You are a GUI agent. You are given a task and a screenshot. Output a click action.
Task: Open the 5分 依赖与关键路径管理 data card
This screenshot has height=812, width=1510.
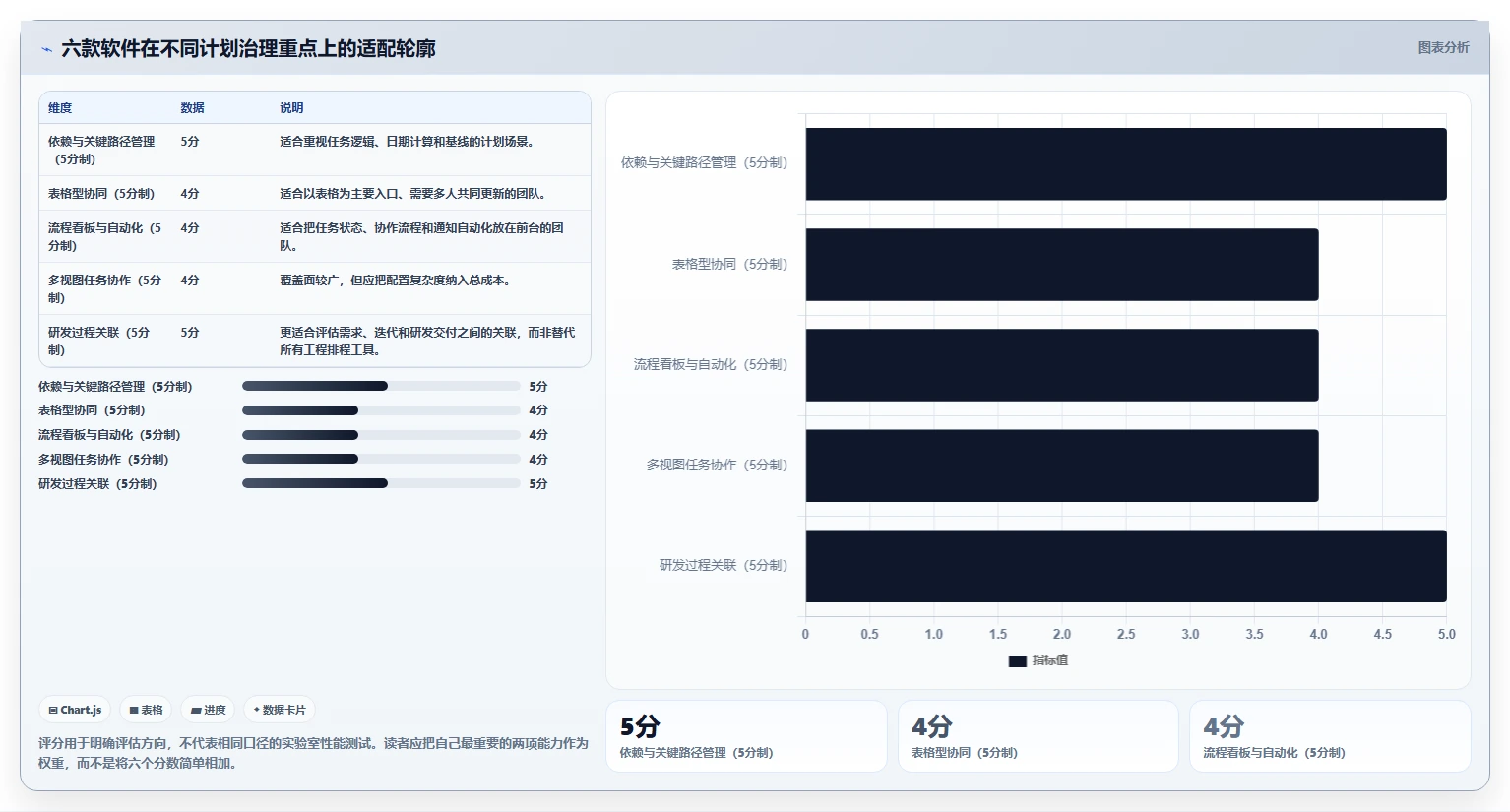[x=746, y=736]
